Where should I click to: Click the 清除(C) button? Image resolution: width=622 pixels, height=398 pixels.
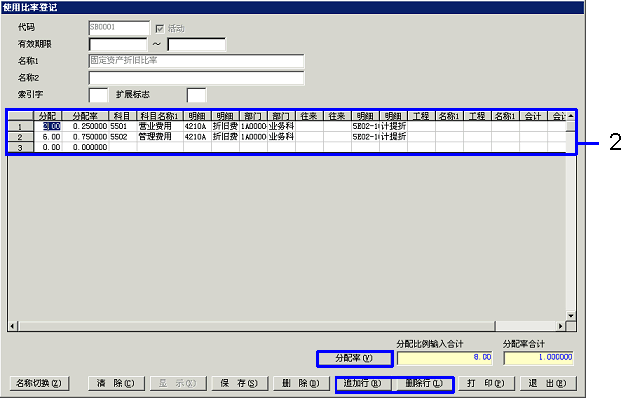[116, 383]
